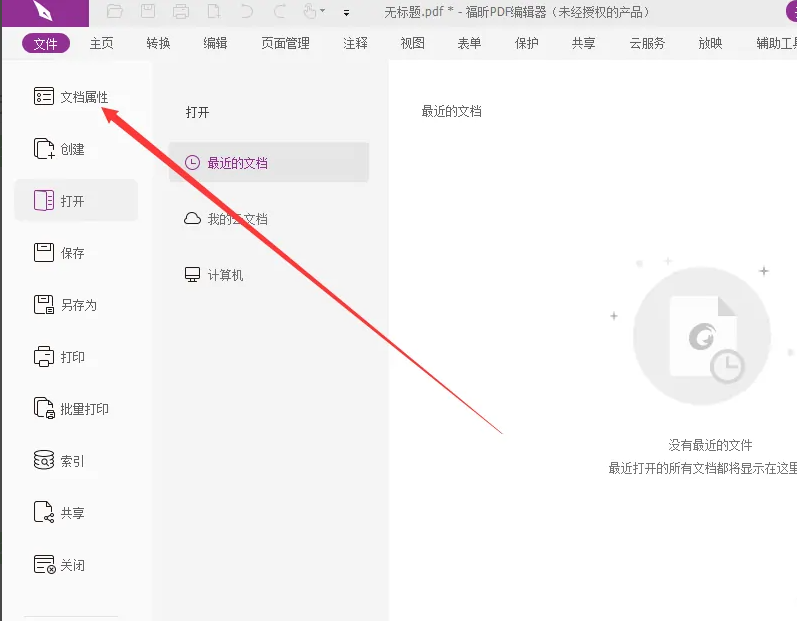Image resolution: width=797 pixels, height=621 pixels.
Task: Click the 关闭 document icon
Action: click(x=45, y=565)
